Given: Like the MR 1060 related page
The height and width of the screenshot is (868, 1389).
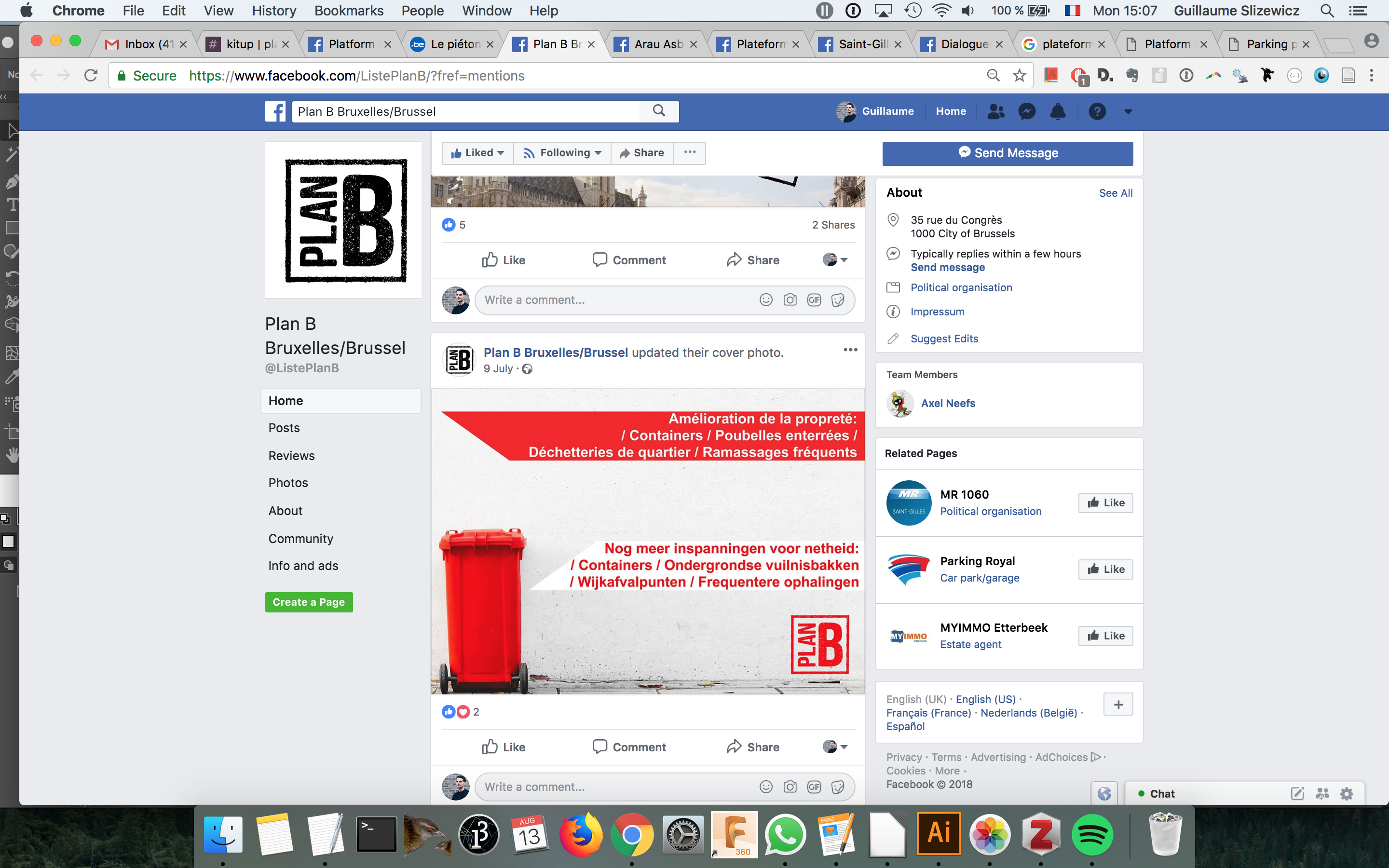Looking at the screenshot, I should coord(1105,502).
